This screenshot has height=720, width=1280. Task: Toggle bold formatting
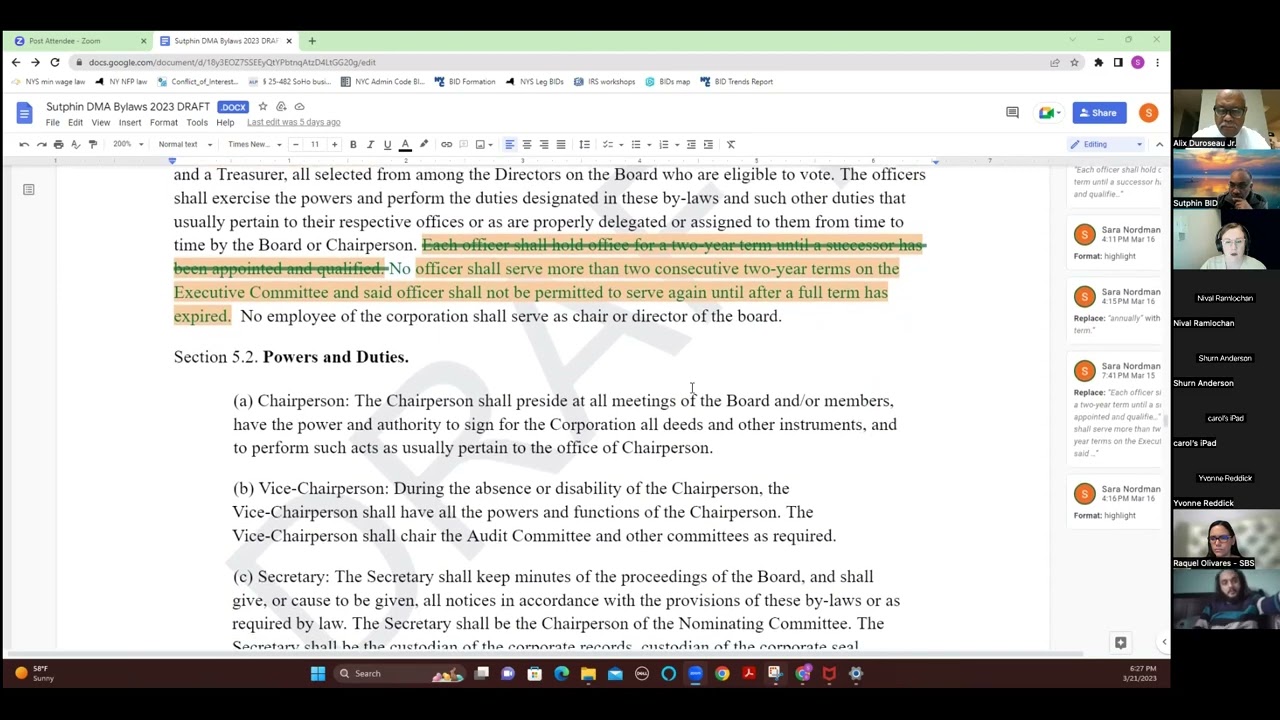[353, 144]
